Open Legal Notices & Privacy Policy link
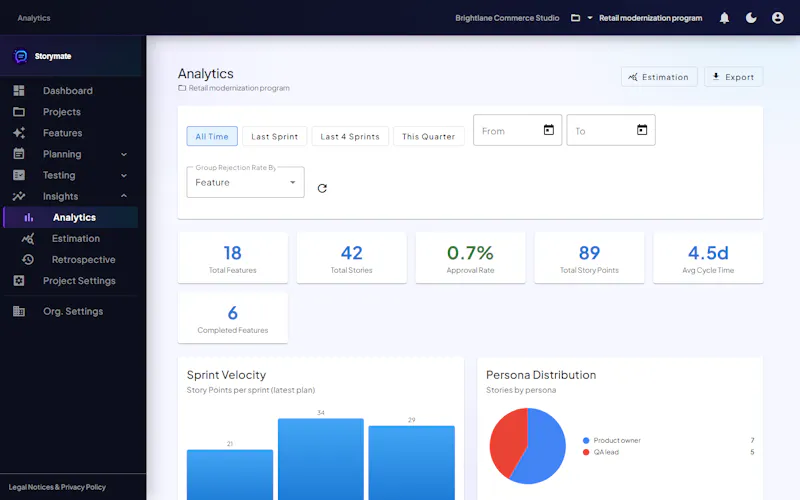The width and height of the screenshot is (800, 500). coord(57,487)
